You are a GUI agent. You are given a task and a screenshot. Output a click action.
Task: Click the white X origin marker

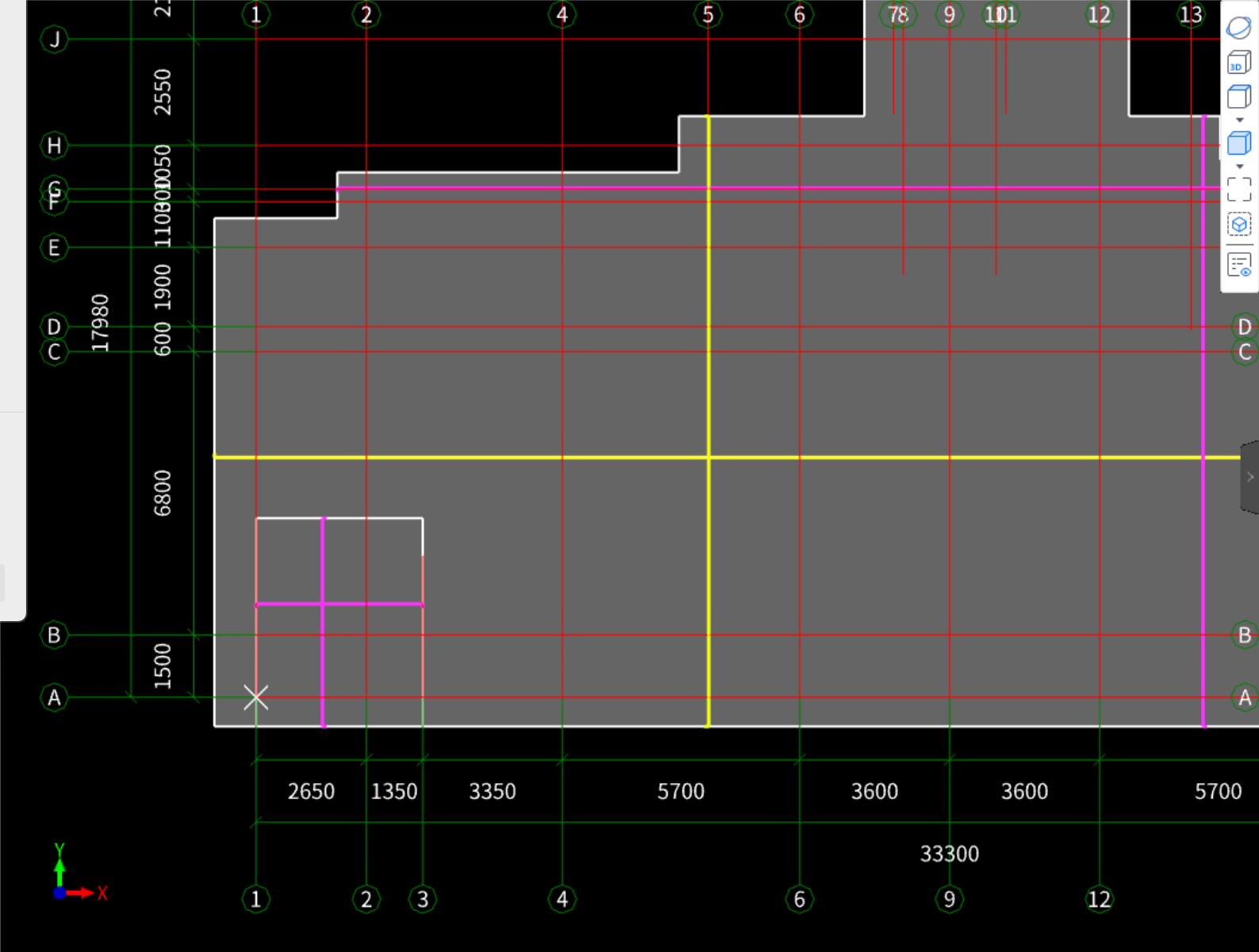pyautogui.click(x=255, y=698)
